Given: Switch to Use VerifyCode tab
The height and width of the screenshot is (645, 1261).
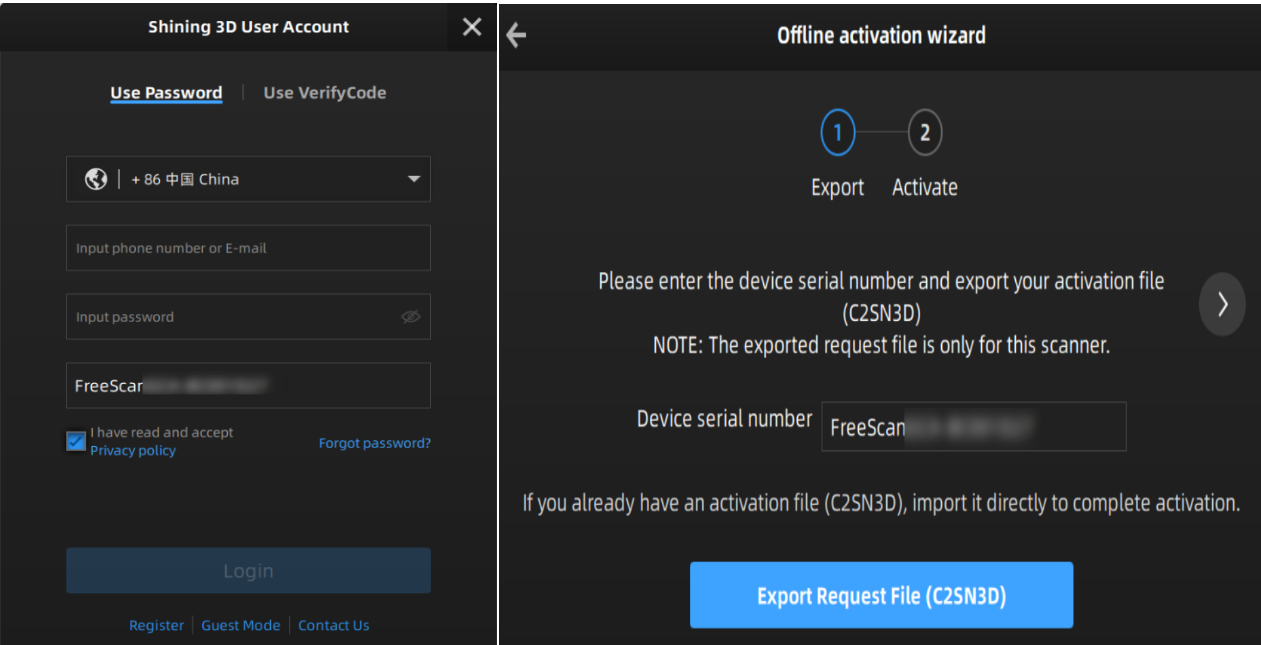Looking at the screenshot, I should tap(325, 93).
